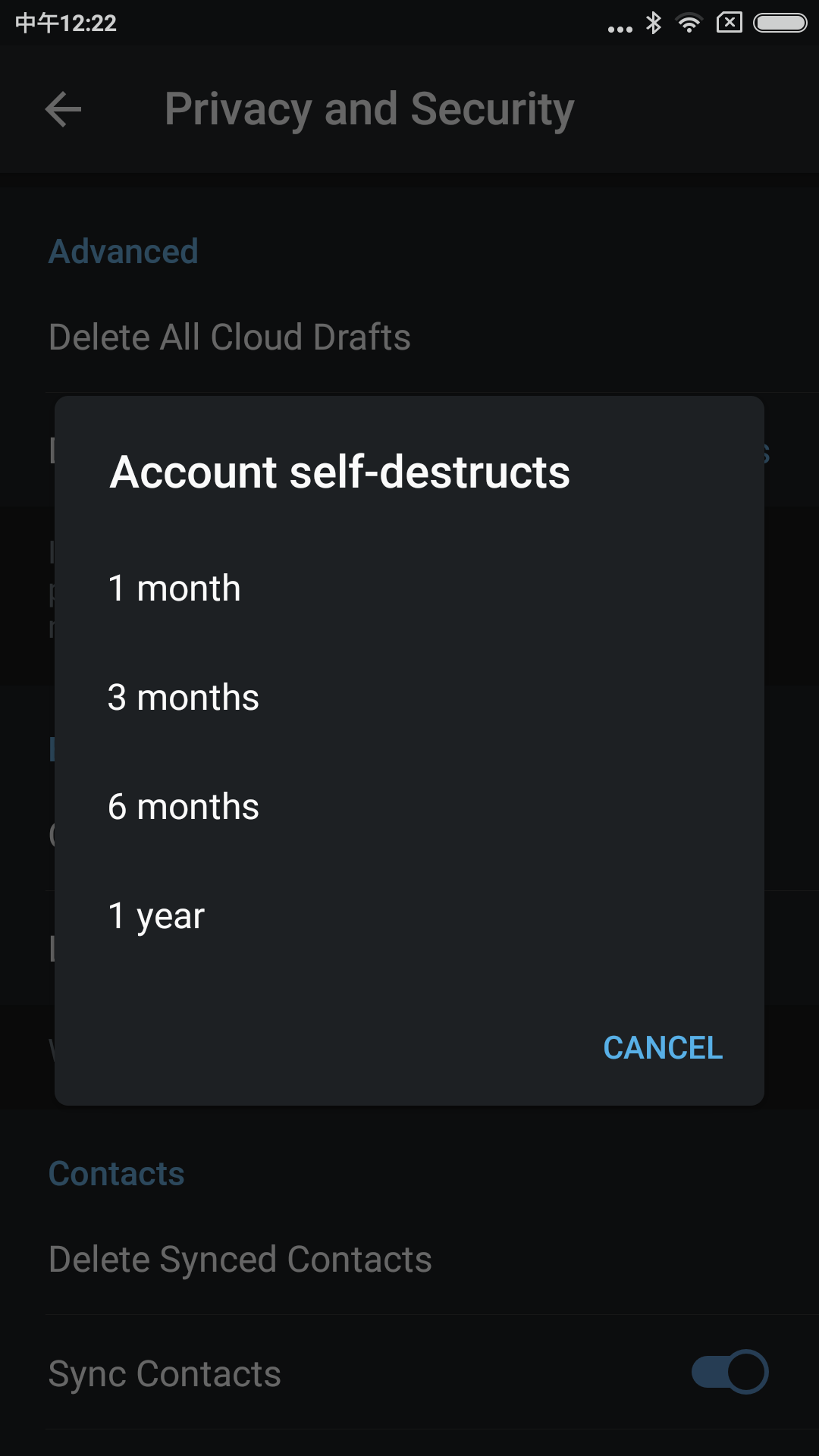Tap the Privacy and Security title
819x1456 pixels.
369,109
